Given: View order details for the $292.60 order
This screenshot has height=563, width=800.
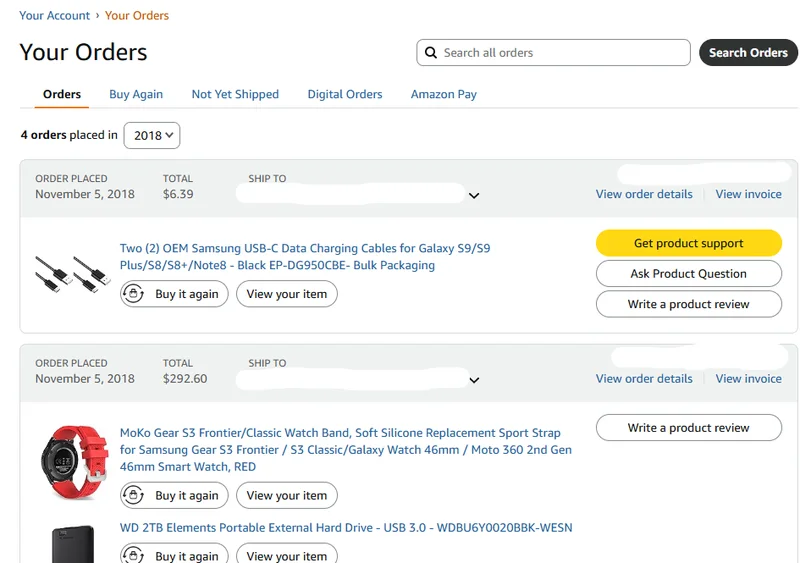Looking at the screenshot, I should click(x=644, y=379).
